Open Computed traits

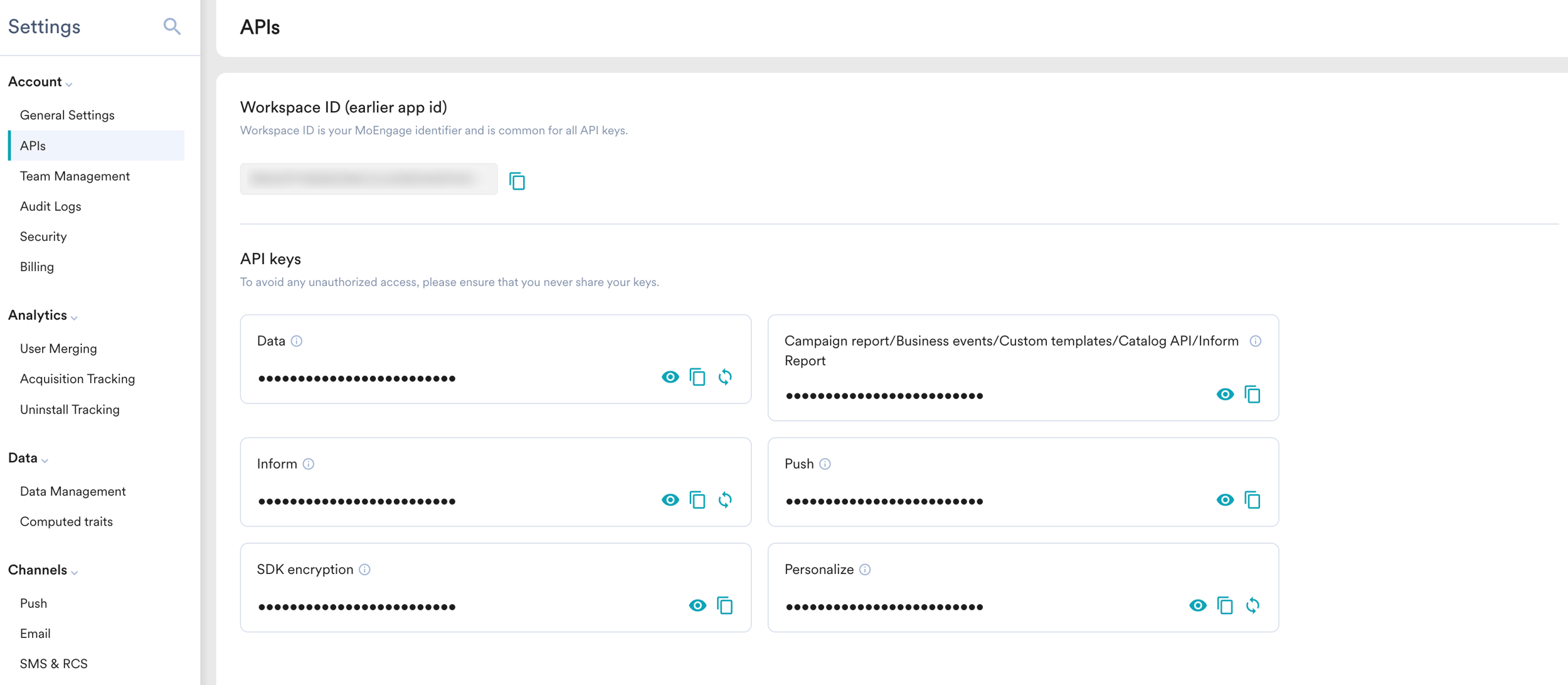[x=66, y=522]
